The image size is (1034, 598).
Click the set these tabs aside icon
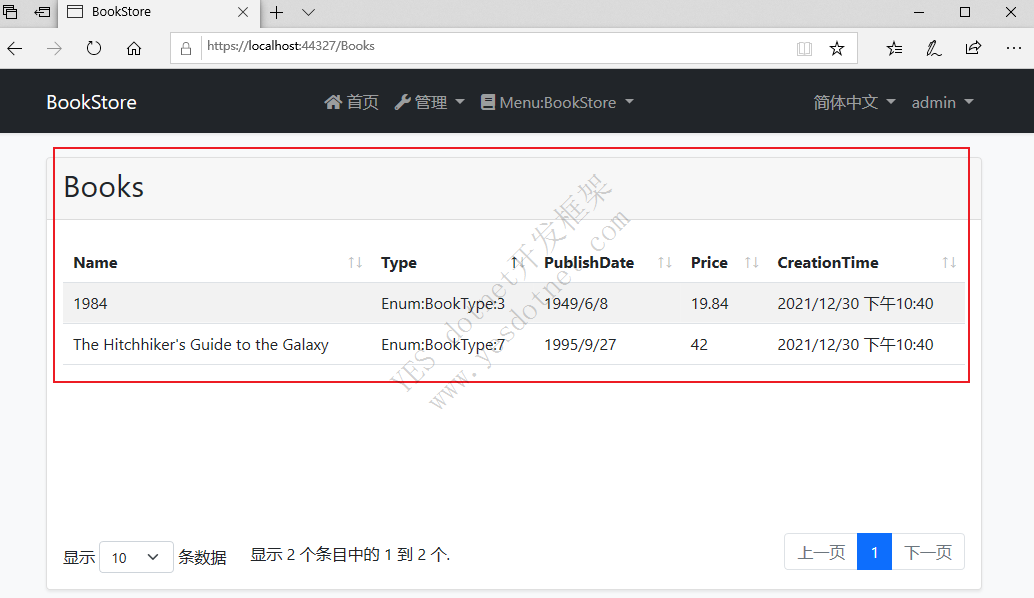tap(42, 12)
